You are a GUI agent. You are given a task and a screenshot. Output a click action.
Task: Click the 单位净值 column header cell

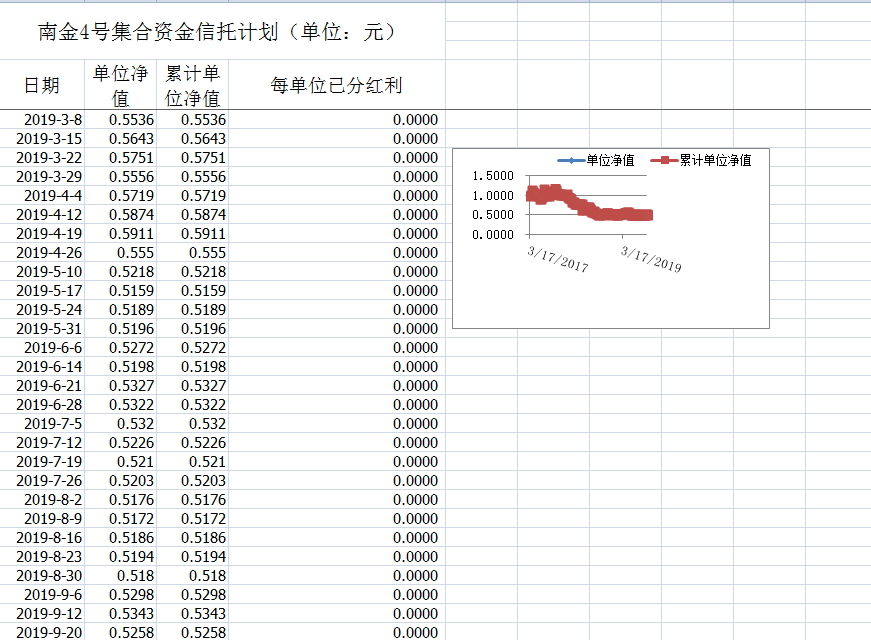[120, 85]
